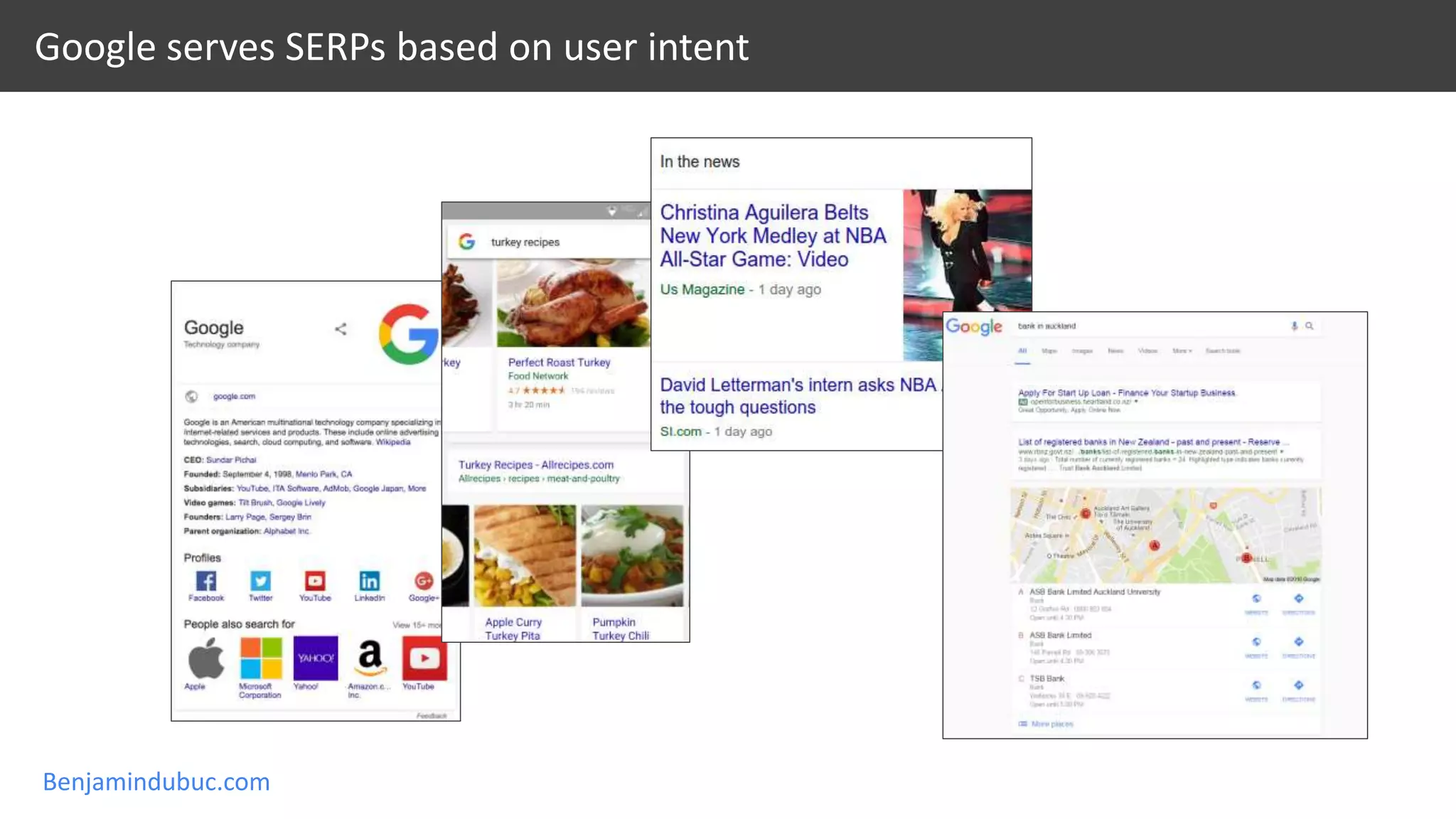This screenshot has height=819, width=1456.
Task: Open the Apple Curry Turkey Pita recipe
Action: (x=513, y=629)
